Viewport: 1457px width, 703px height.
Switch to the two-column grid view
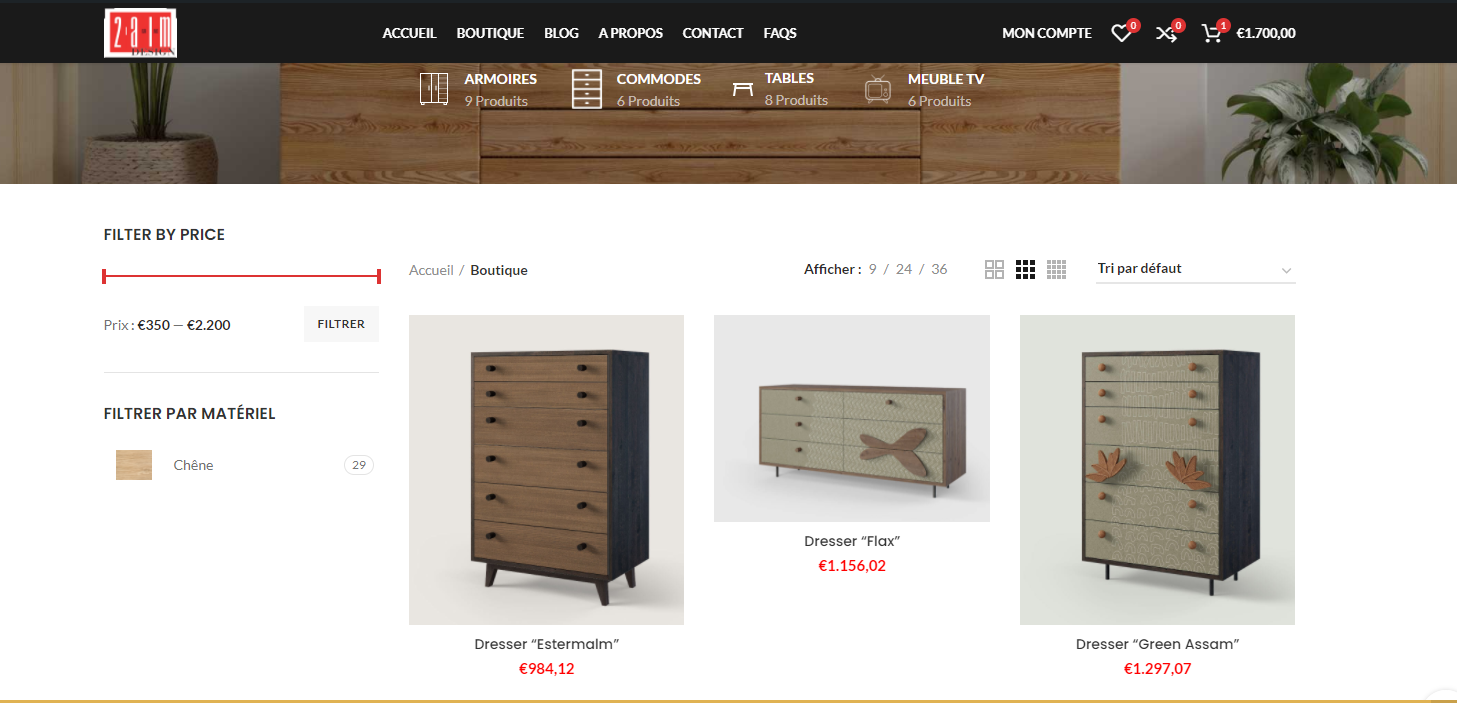click(994, 269)
